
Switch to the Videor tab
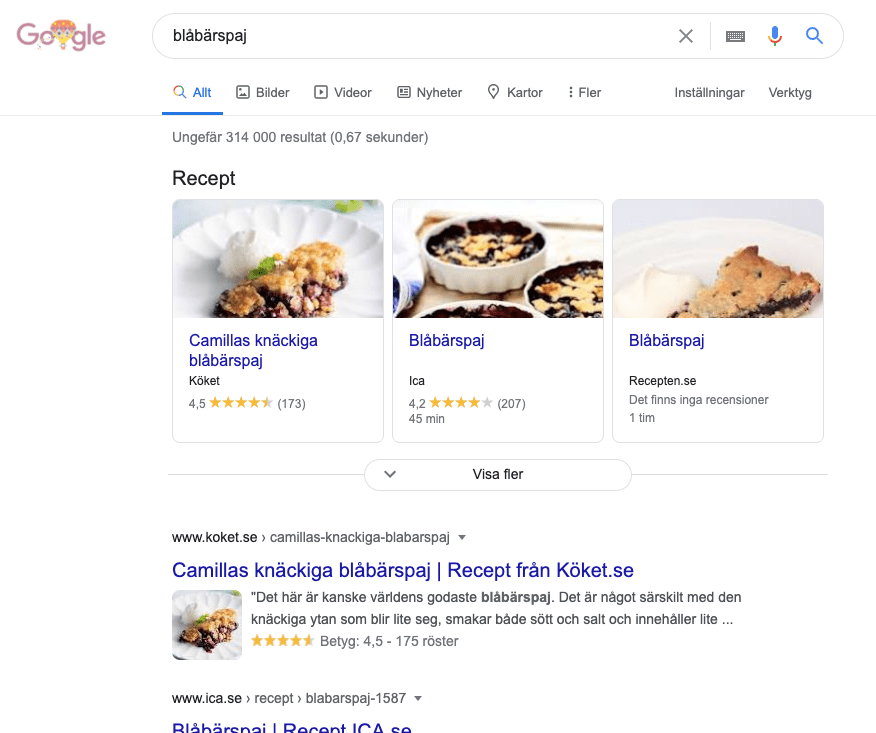click(x=342, y=92)
